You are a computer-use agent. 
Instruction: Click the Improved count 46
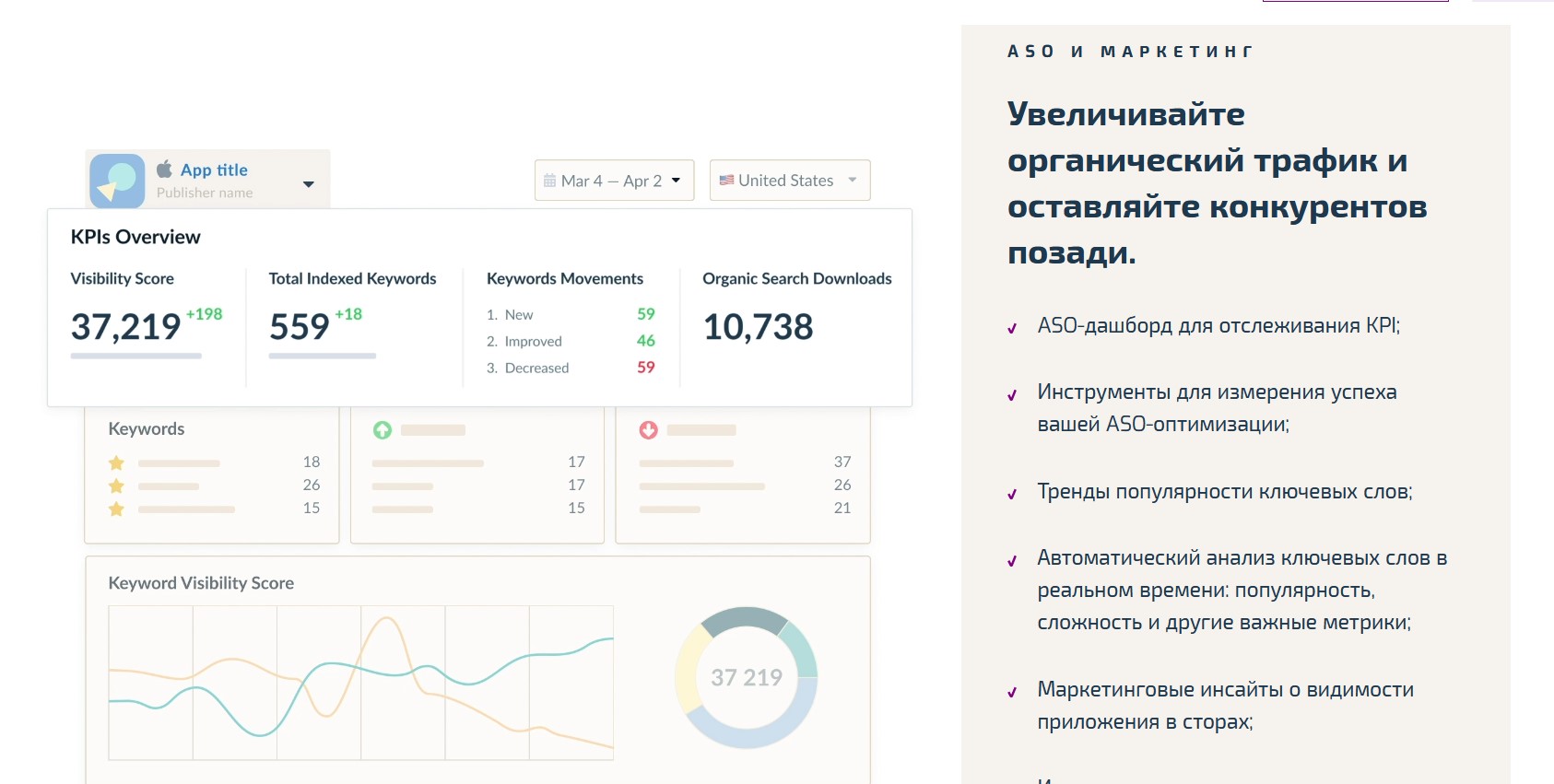[645, 341]
